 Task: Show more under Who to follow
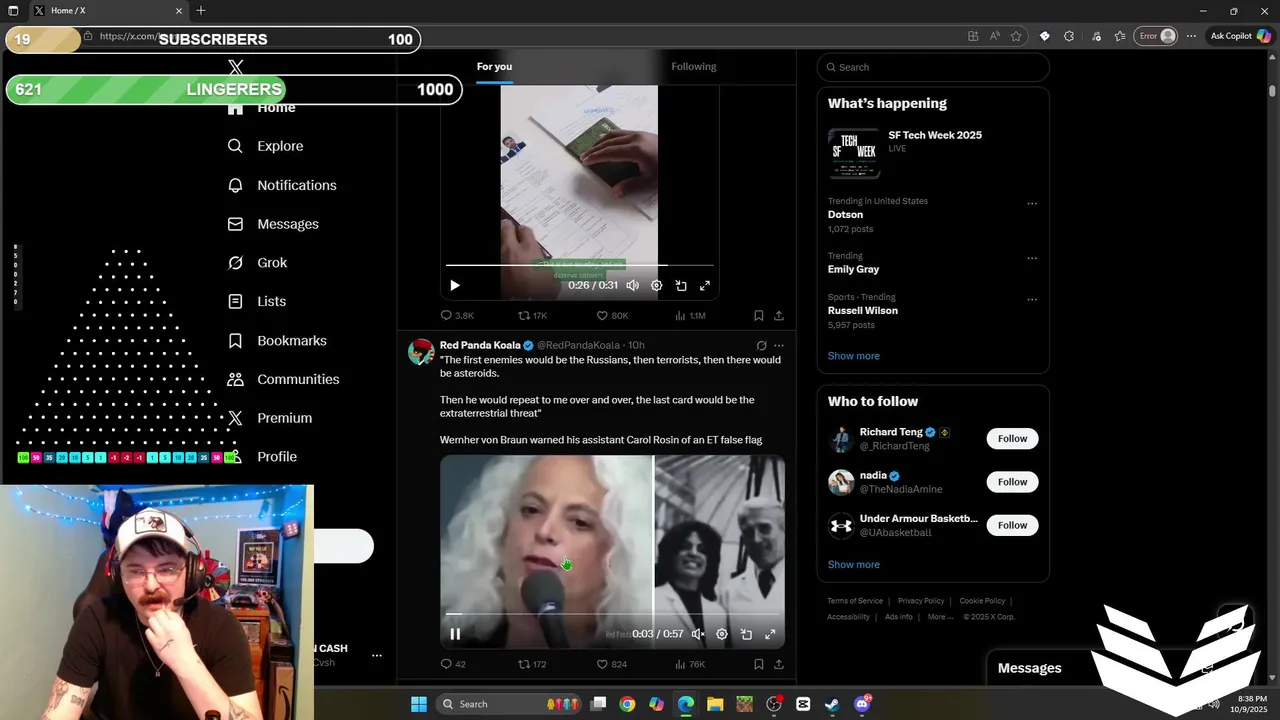853,565
